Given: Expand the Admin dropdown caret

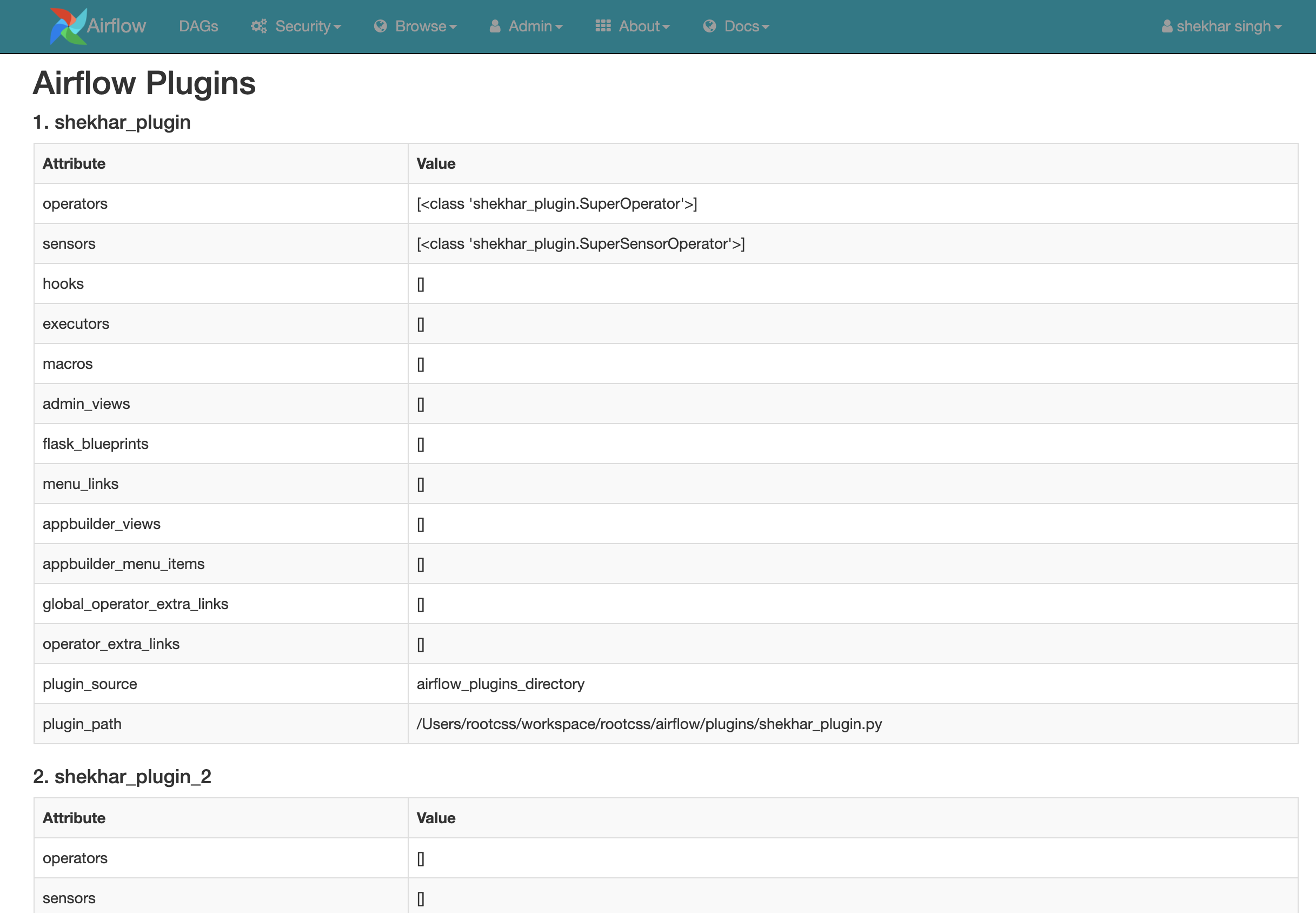Looking at the screenshot, I should tap(559, 28).
